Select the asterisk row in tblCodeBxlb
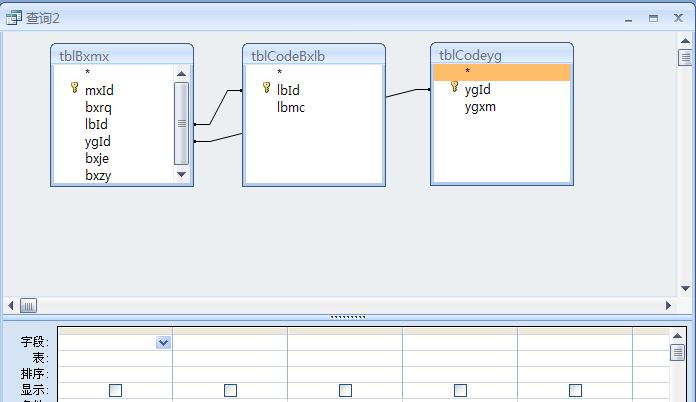Screen dimensions: 696x402 click(313, 72)
